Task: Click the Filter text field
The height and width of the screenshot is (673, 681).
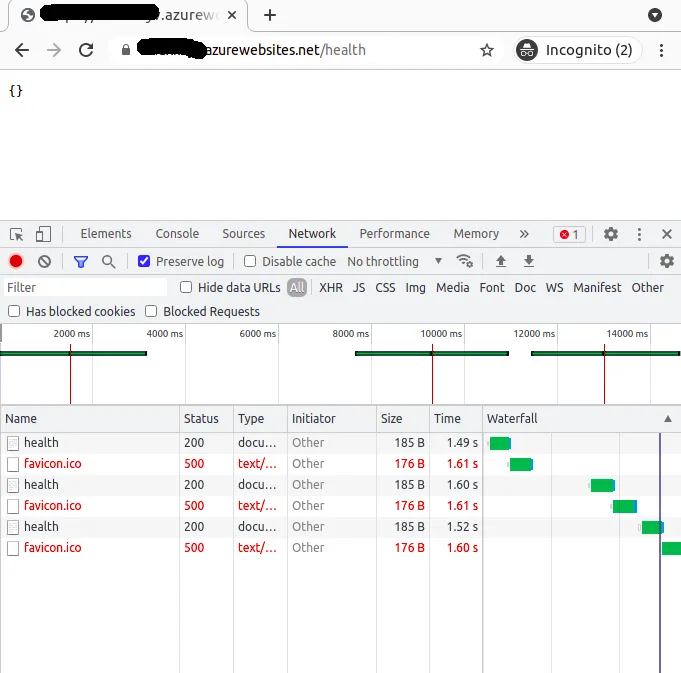Action: pyautogui.click(x=86, y=287)
